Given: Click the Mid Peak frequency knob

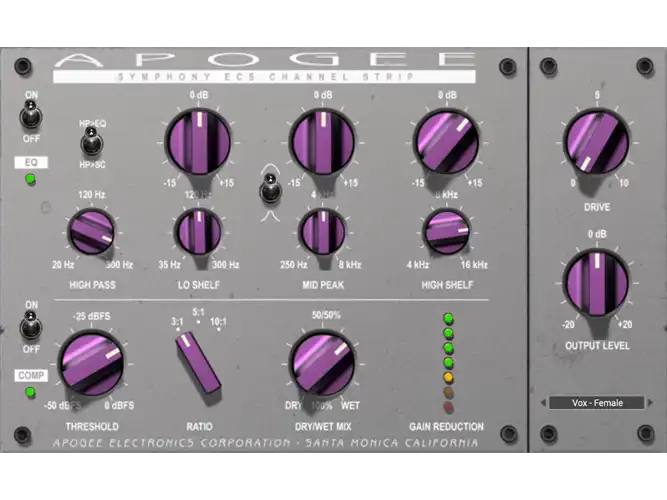Looking at the screenshot, I should click(x=322, y=232).
